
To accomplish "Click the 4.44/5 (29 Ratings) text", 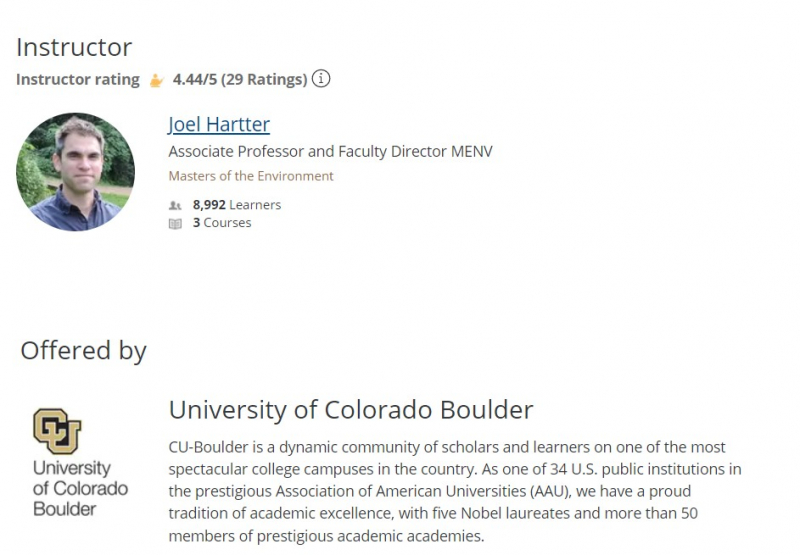I will tap(239, 79).
